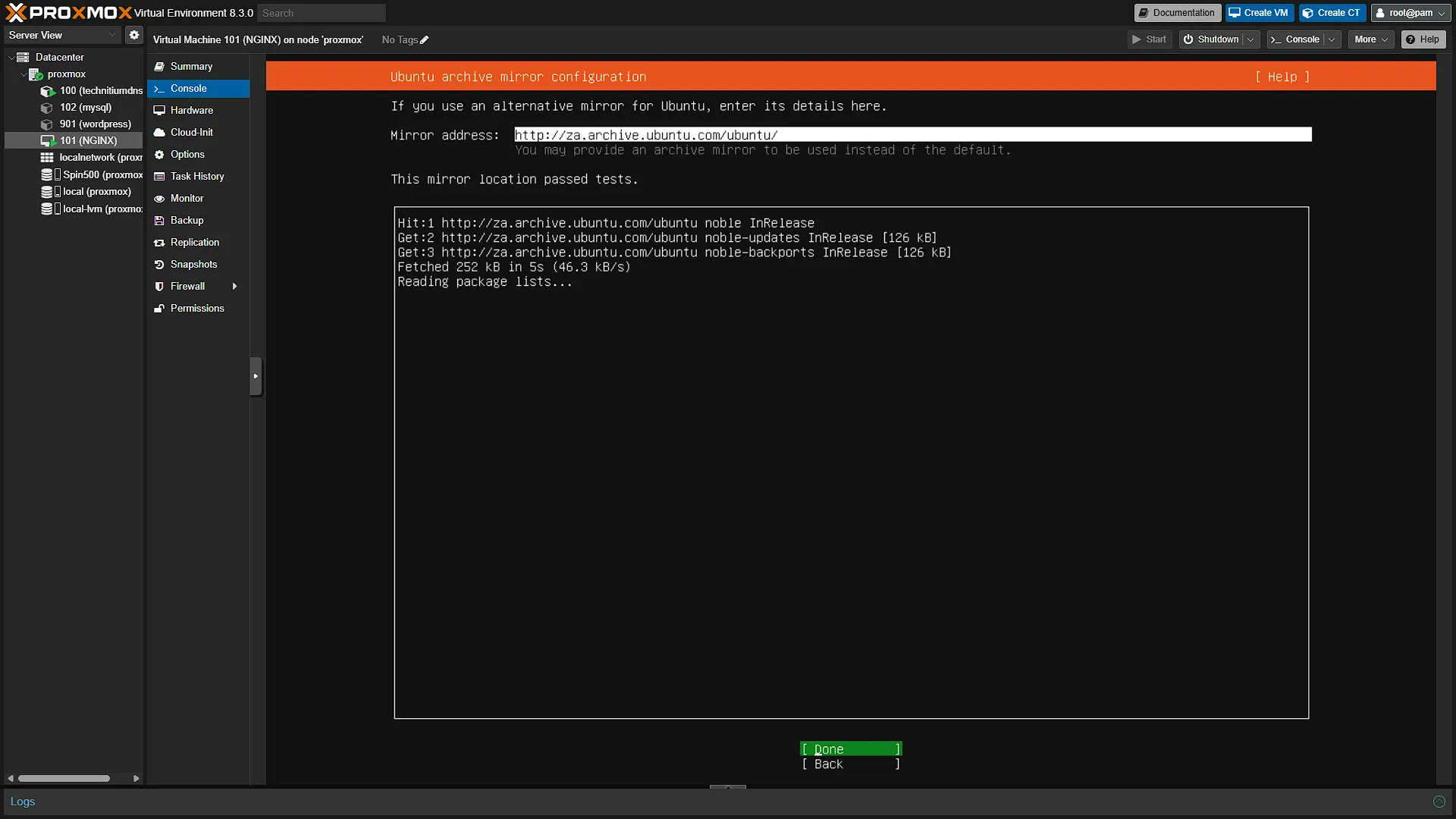Click the log panel status icon
Screen dimensions: 1456x819
click(1439, 802)
